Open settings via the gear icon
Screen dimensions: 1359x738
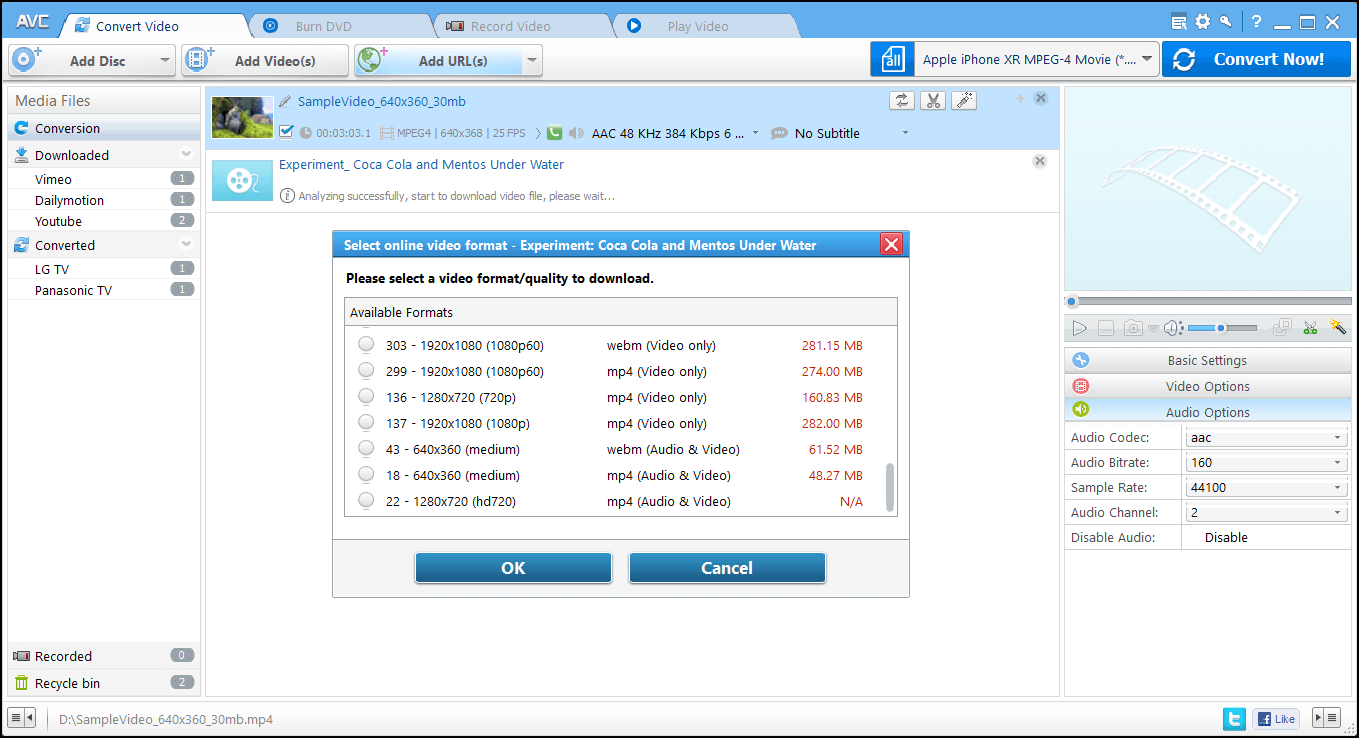[1202, 22]
